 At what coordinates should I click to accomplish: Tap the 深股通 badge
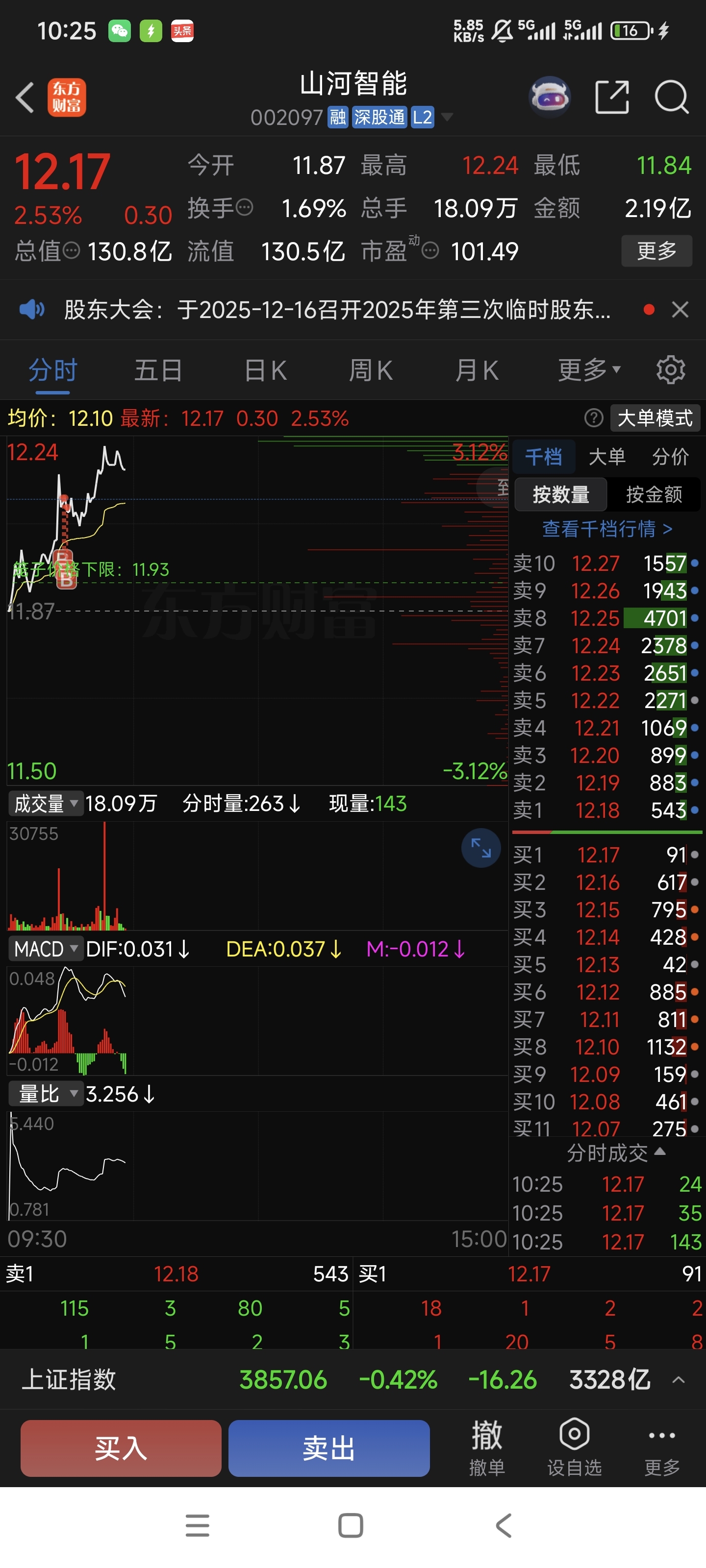379,117
